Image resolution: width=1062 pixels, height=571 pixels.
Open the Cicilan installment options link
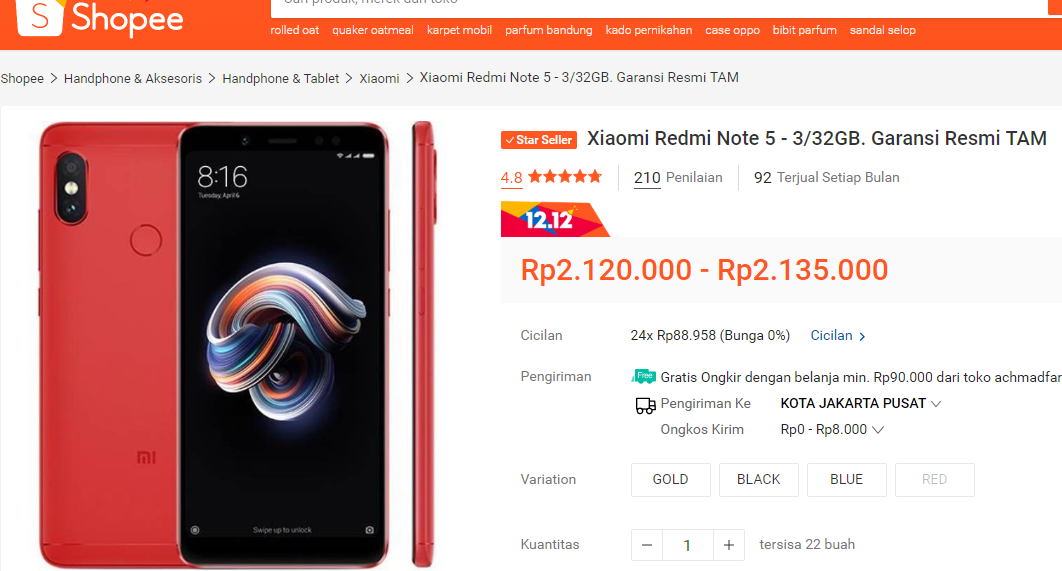(838, 335)
